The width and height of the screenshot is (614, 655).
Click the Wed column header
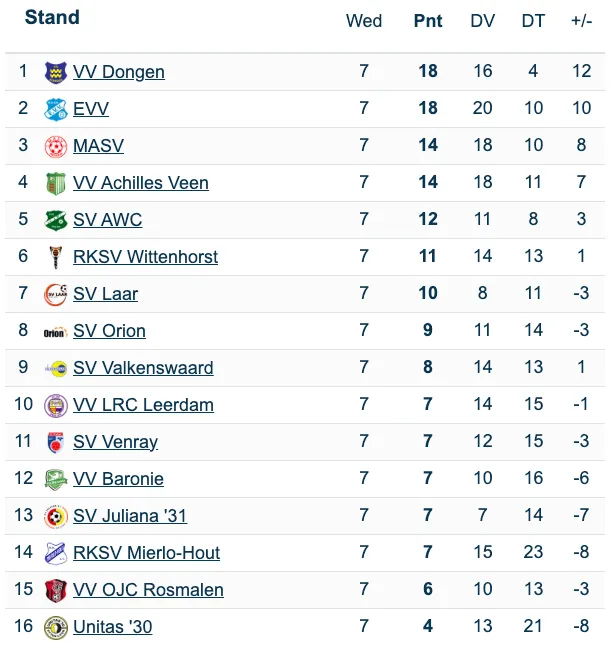click(364, 21)
